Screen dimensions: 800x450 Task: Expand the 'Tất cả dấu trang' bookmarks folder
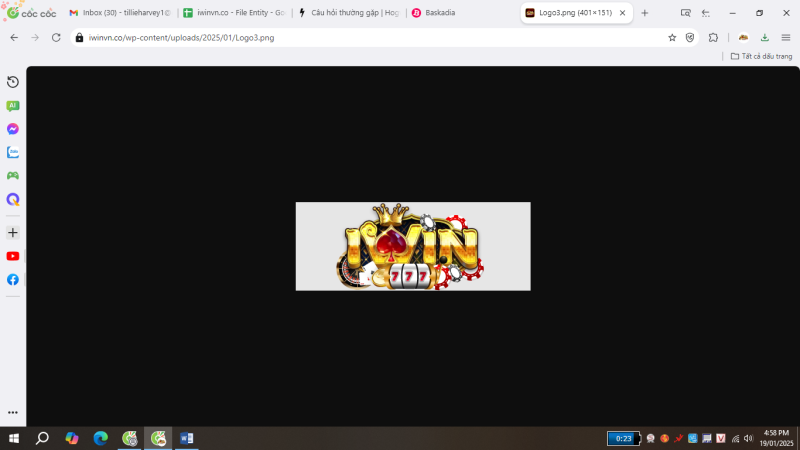tap(762, 56)
